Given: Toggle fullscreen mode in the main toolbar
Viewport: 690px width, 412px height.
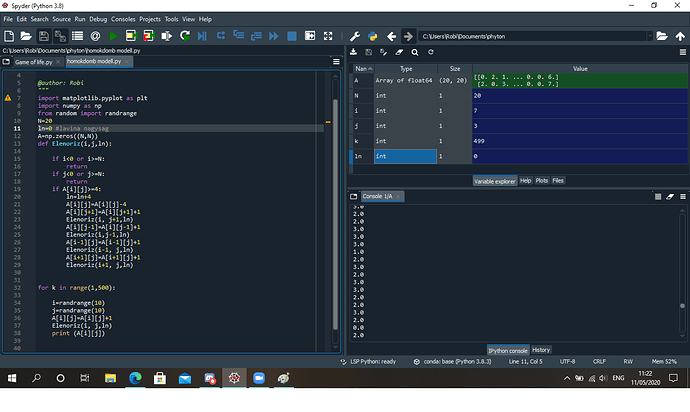Looking at the screenshot, I should coord(327,36).
